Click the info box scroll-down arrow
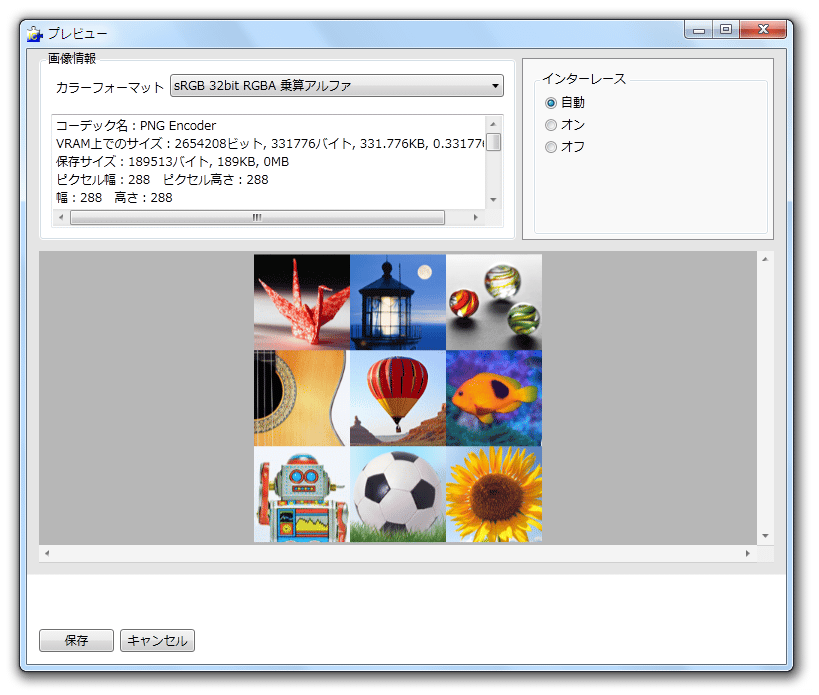 (493, 200)
